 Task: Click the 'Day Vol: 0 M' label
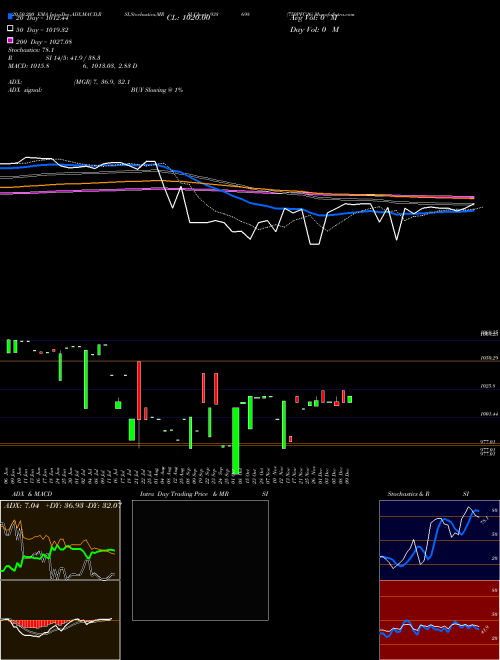coord(314,30)
